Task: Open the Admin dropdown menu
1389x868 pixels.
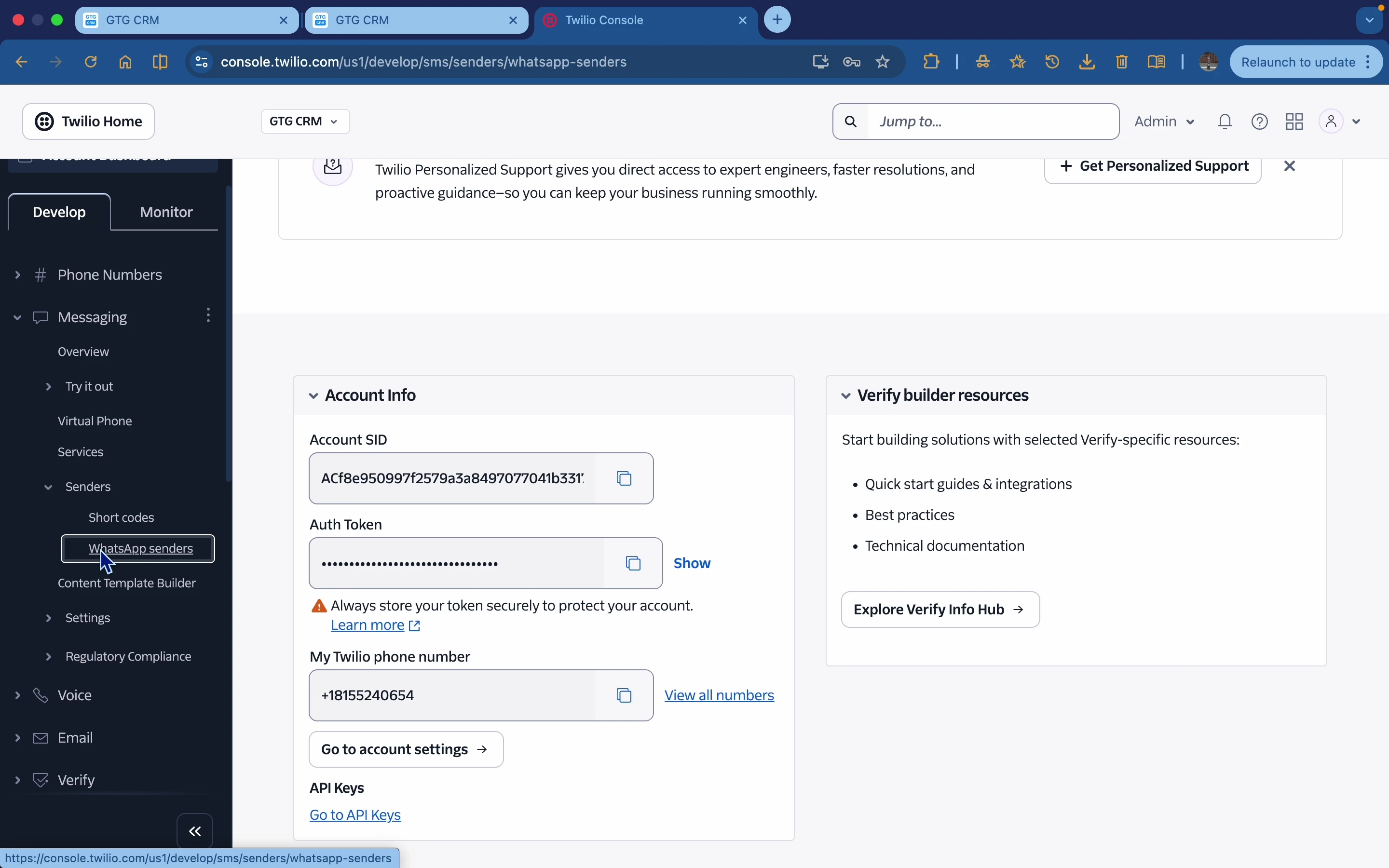Action: tap(1165, 122)
